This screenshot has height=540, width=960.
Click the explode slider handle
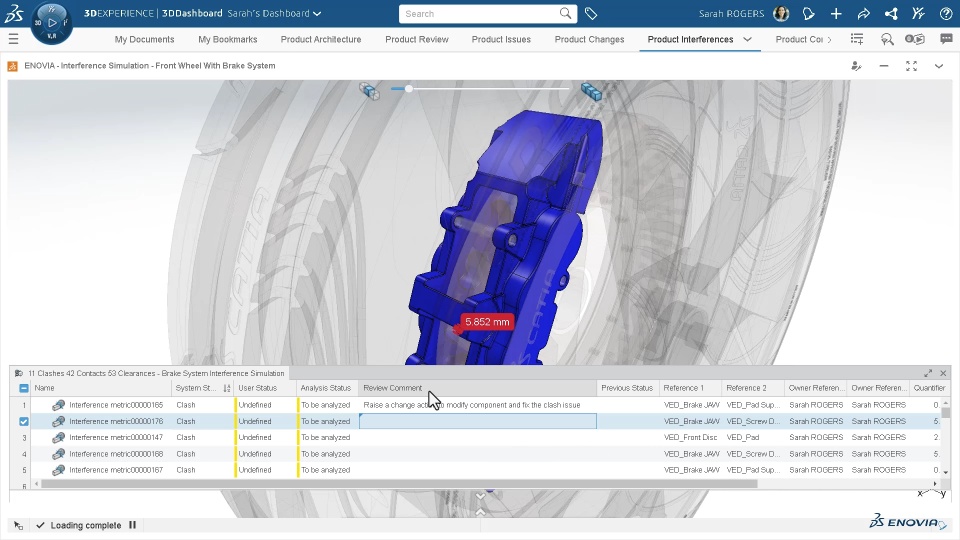(408, 89)
